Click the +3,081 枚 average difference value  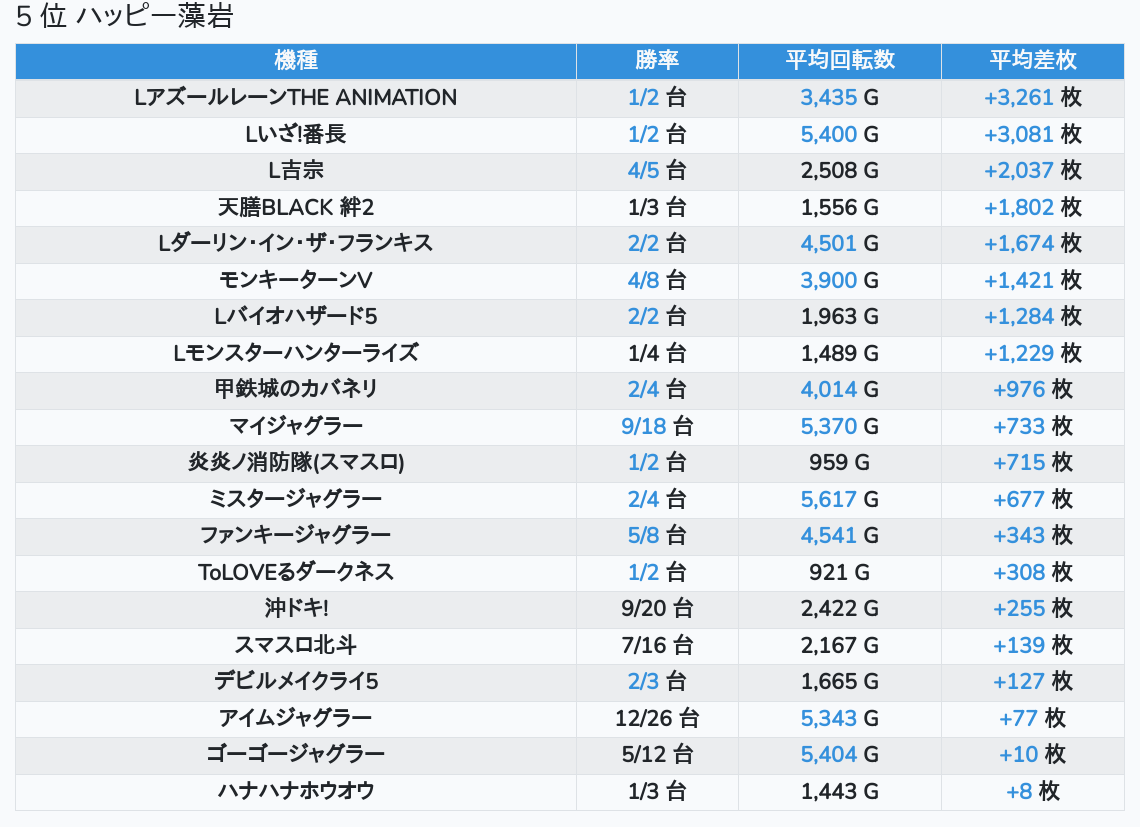tap(1032, 134)
